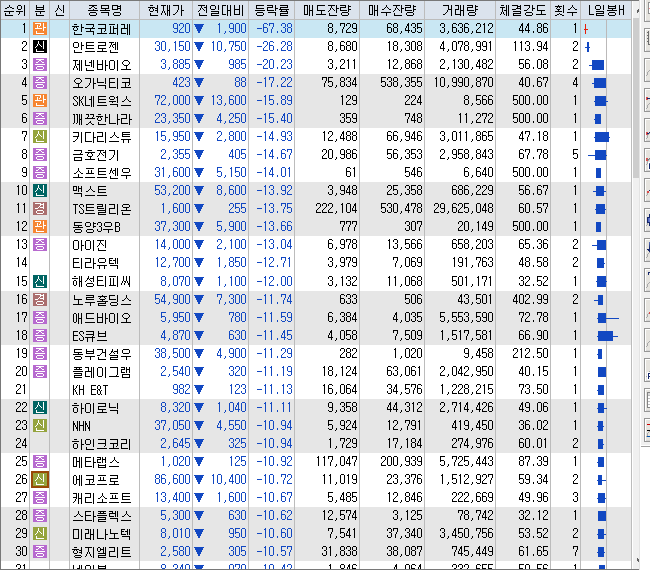Image resolution: width=650 pixels, height=570 pixels.
Task: Select stock name 동부건설우
Action: [102, 354]
